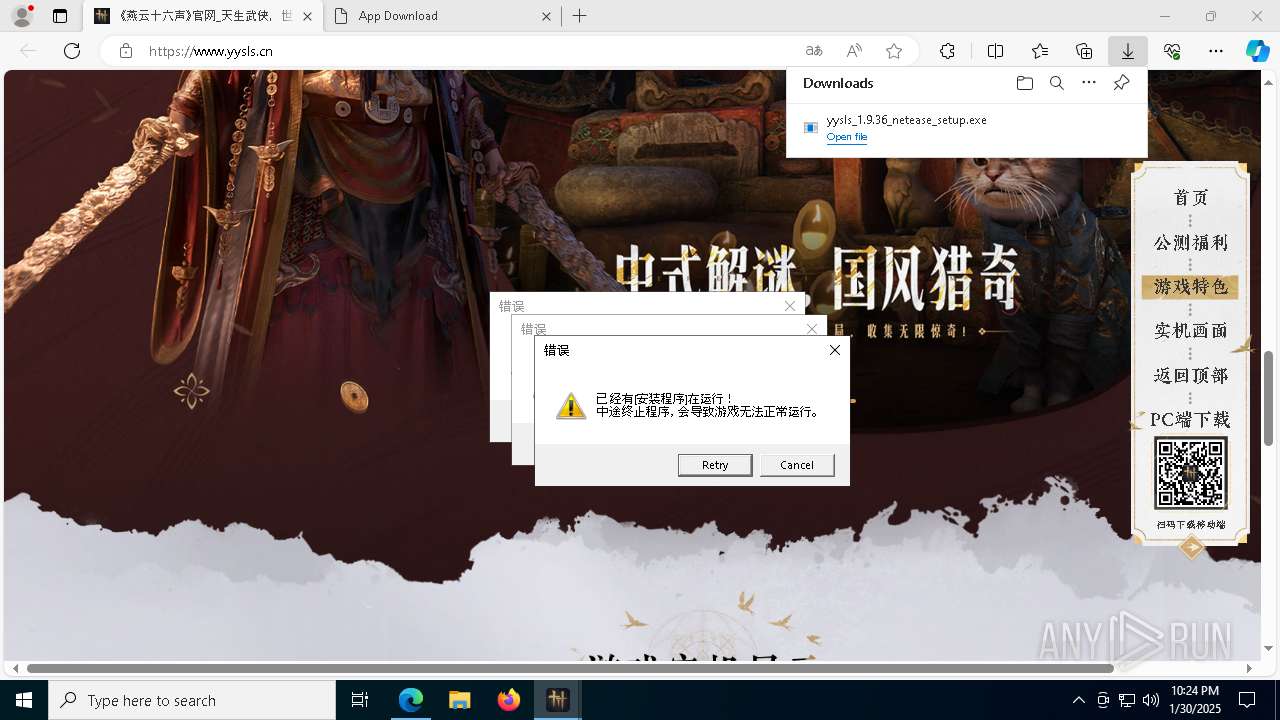Open the Extensions menu
This screenshot has width=1280, height=720.
947,51
